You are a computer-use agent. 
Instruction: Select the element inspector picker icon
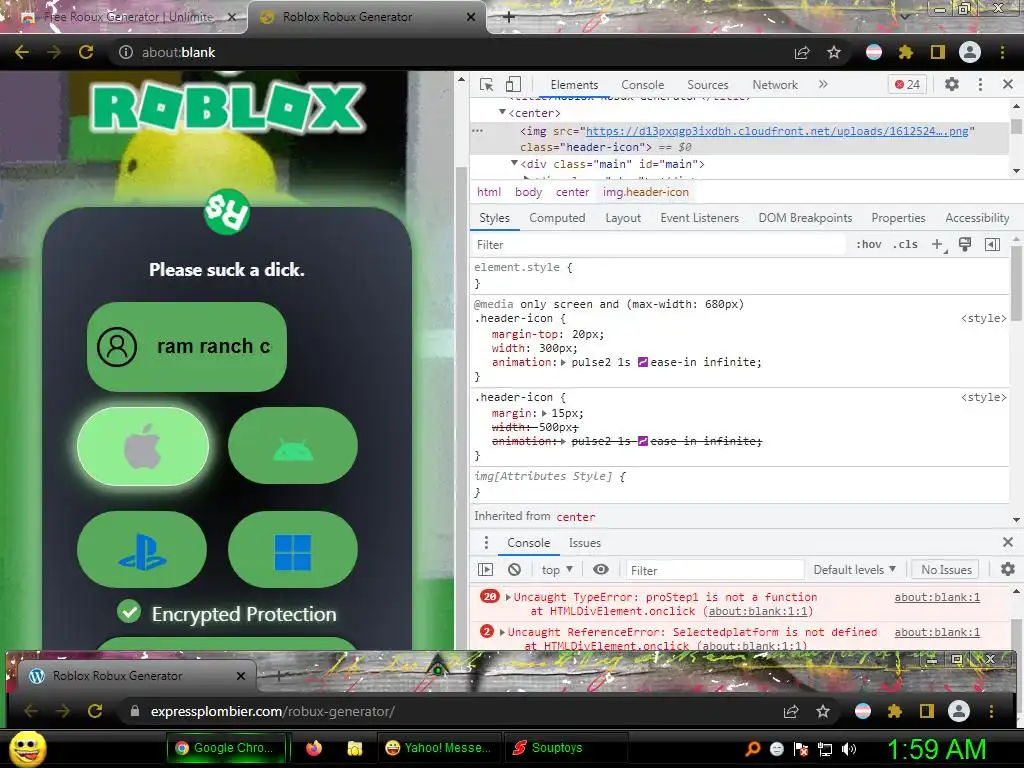(x=487, y=84)
